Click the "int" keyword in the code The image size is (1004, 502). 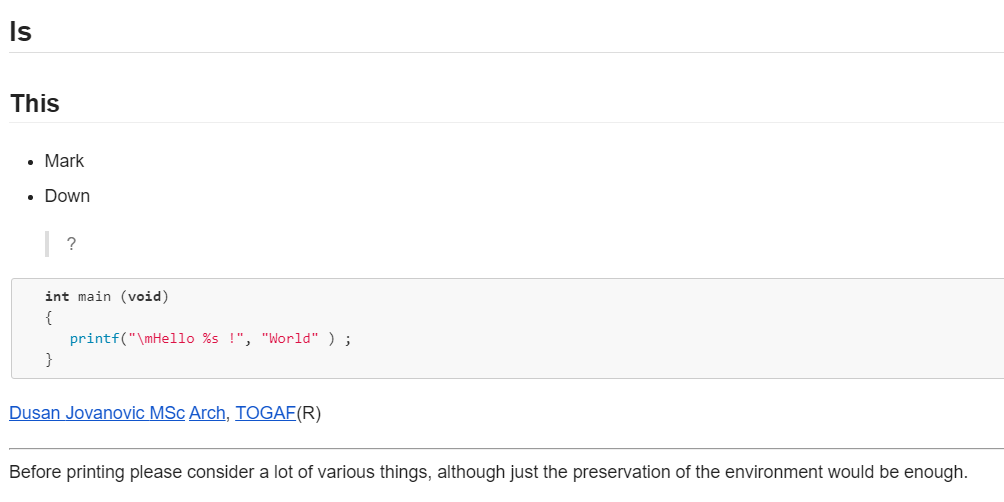pyautogui.click(x=57, y=297)
